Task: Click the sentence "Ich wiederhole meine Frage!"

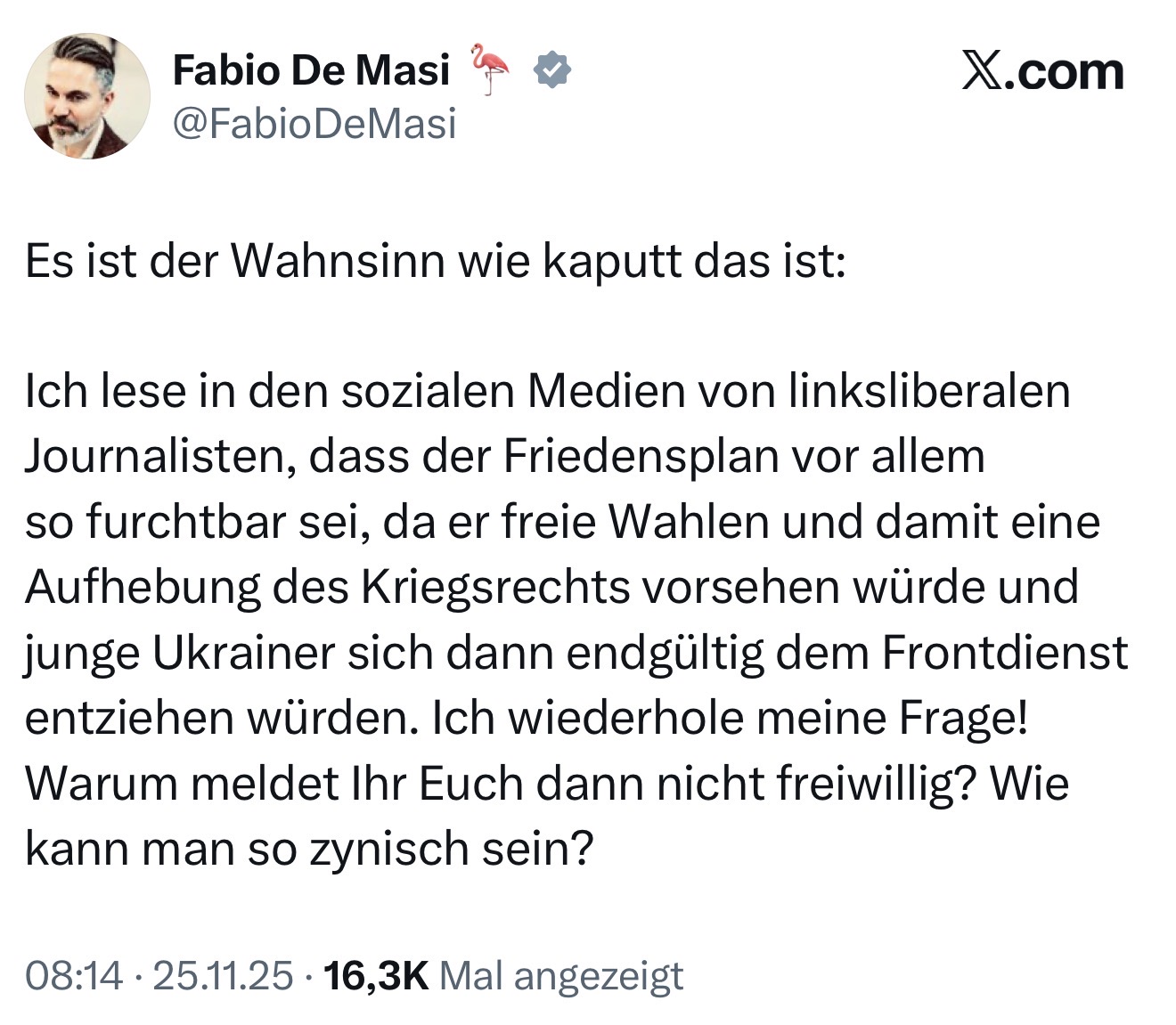Action: click(x=730, y=719)
